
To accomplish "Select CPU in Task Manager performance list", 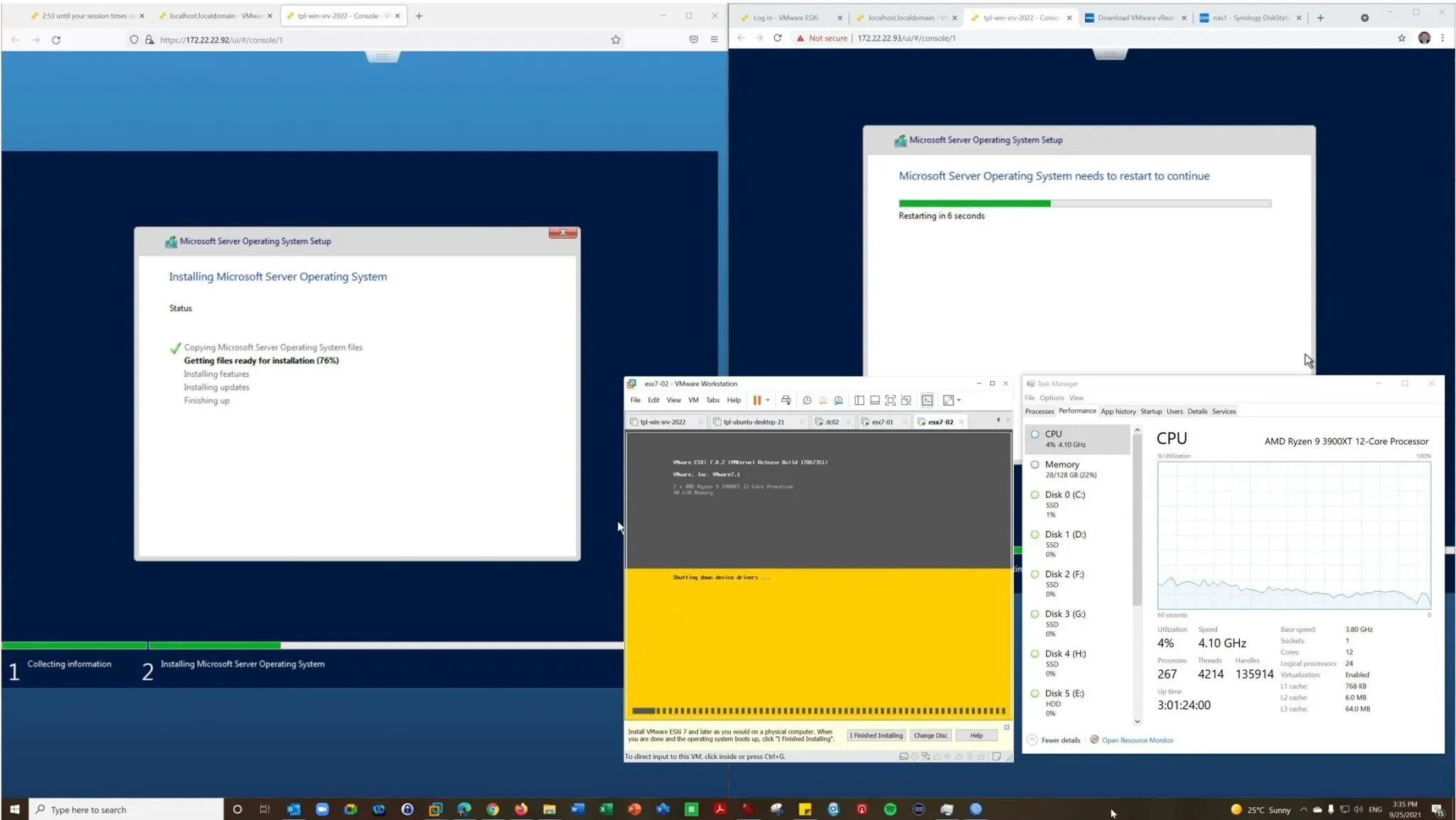I will click(1077, 439).
